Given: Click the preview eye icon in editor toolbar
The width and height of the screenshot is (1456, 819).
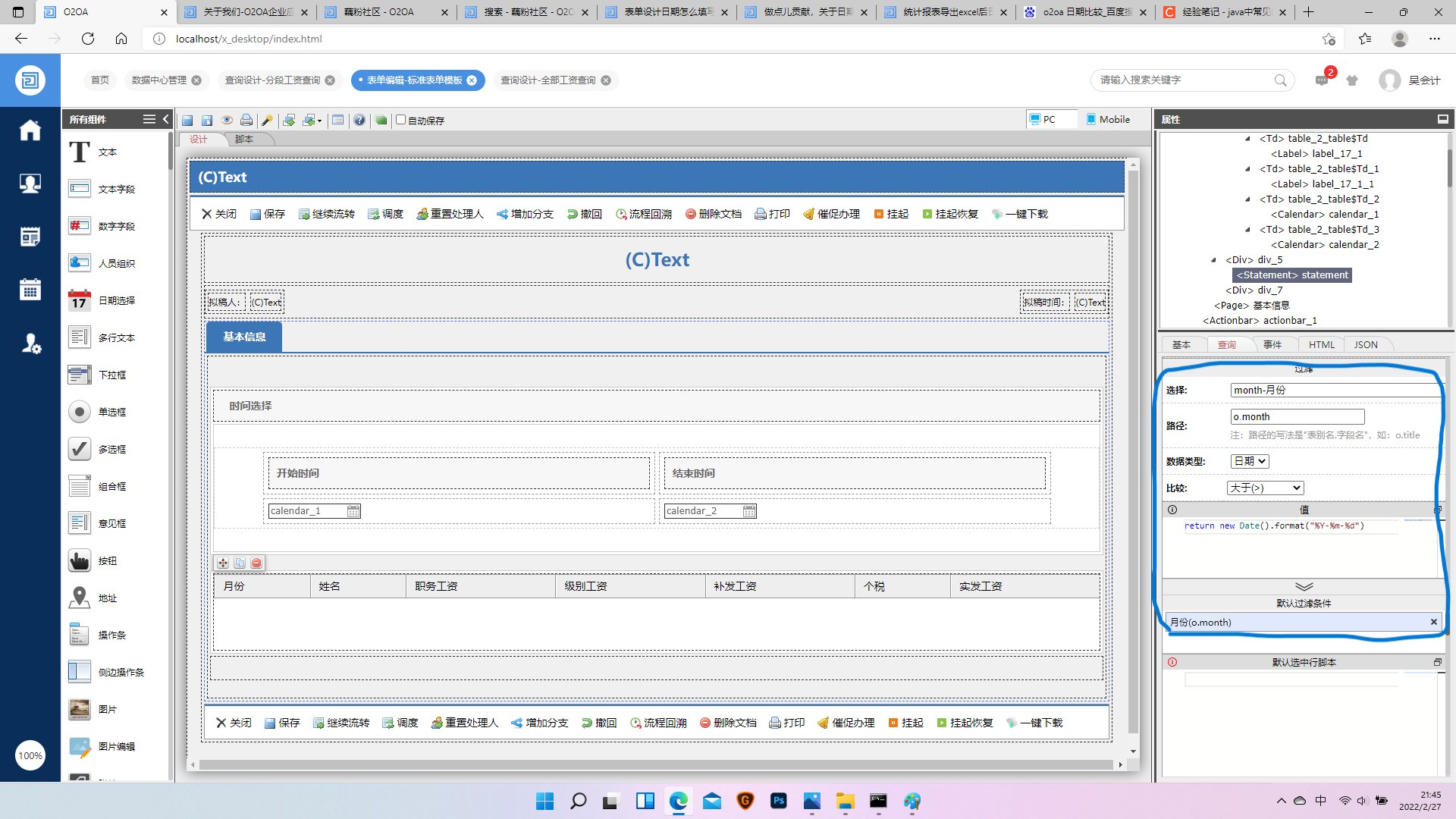Looking at the screenshot, I should 227,120.
